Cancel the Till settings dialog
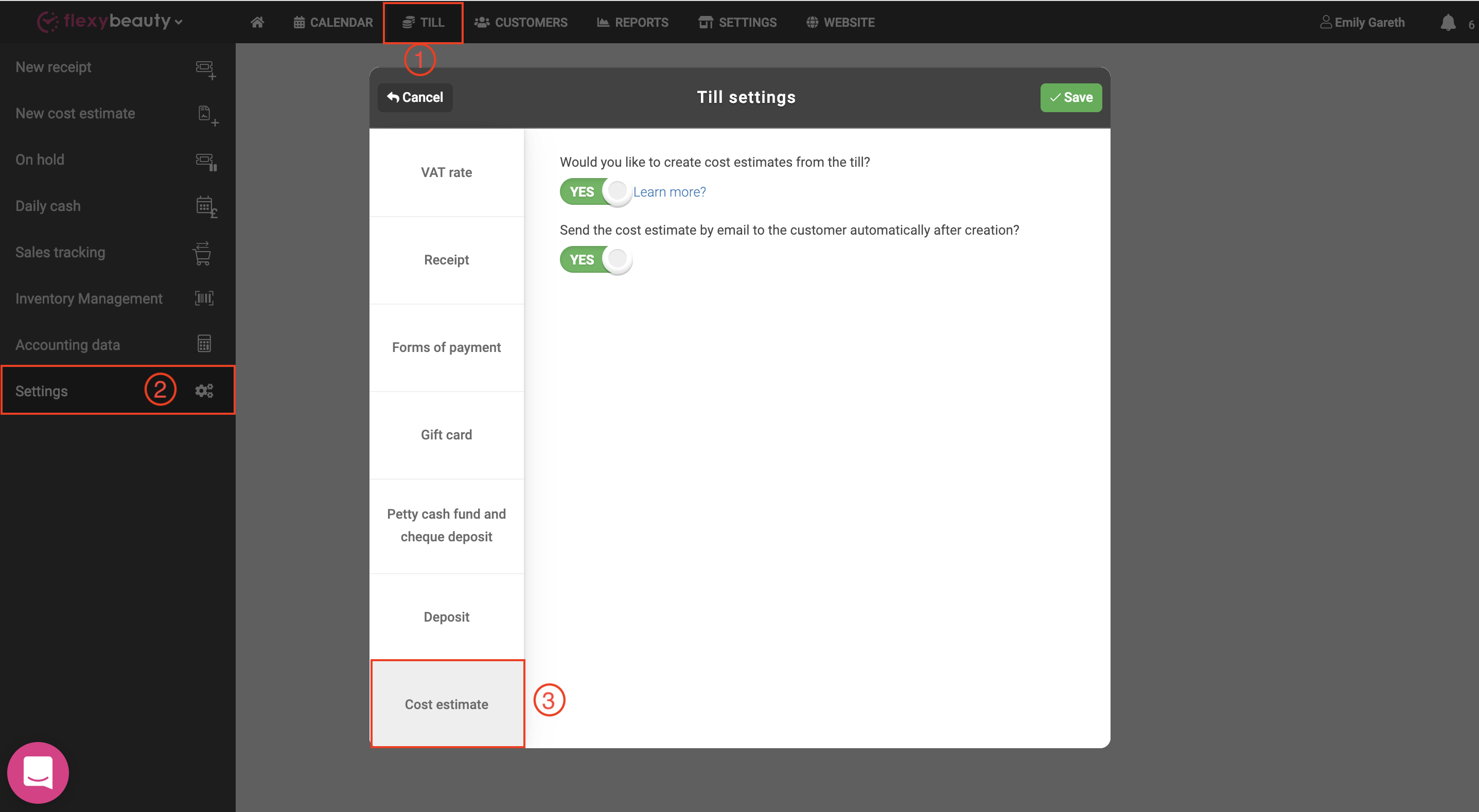This screenshot has width=1479, height=812. pyautogui.click(x=415, y=98)
